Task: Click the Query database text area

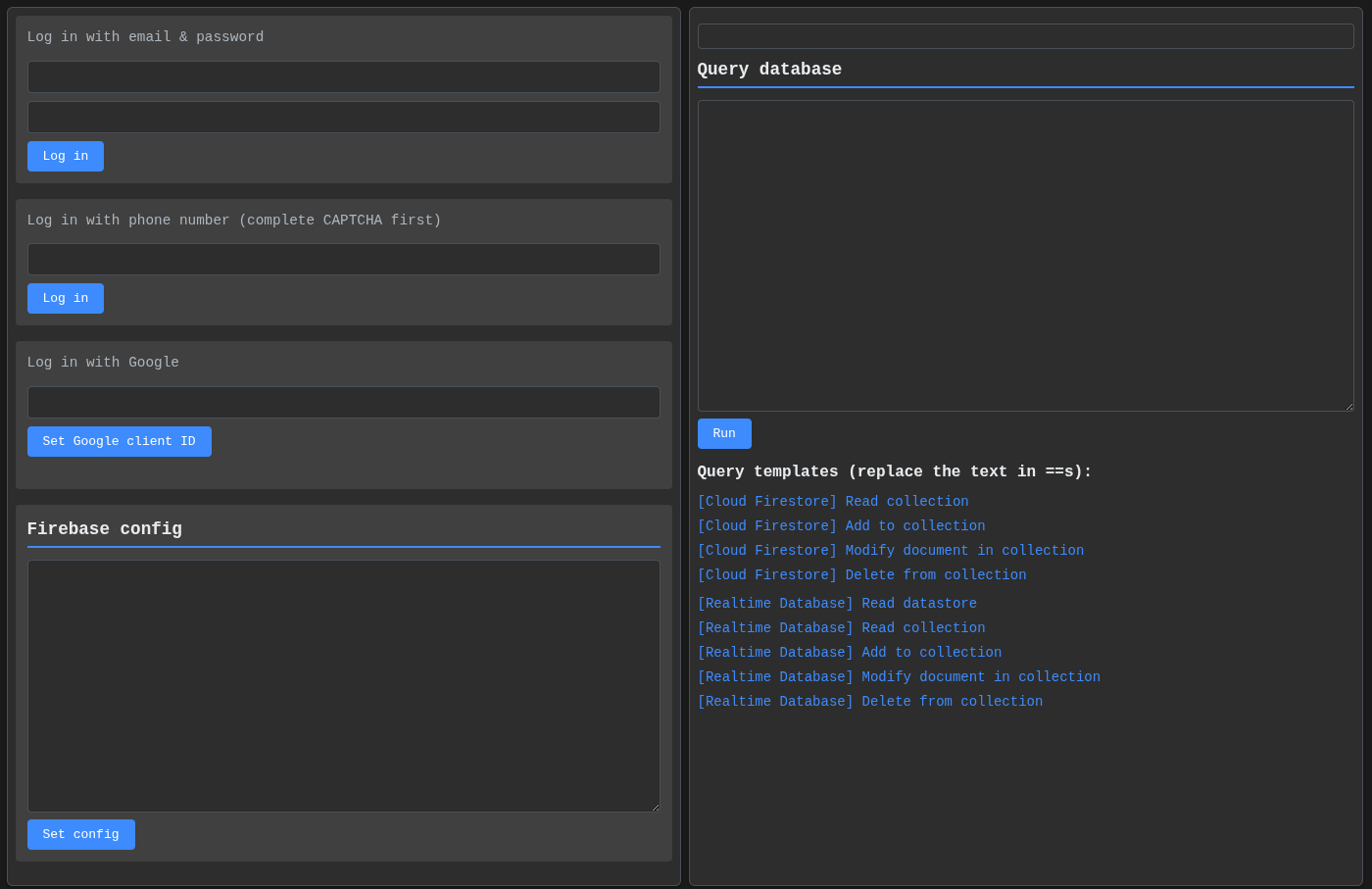Action: click(x=1025, y=256)
